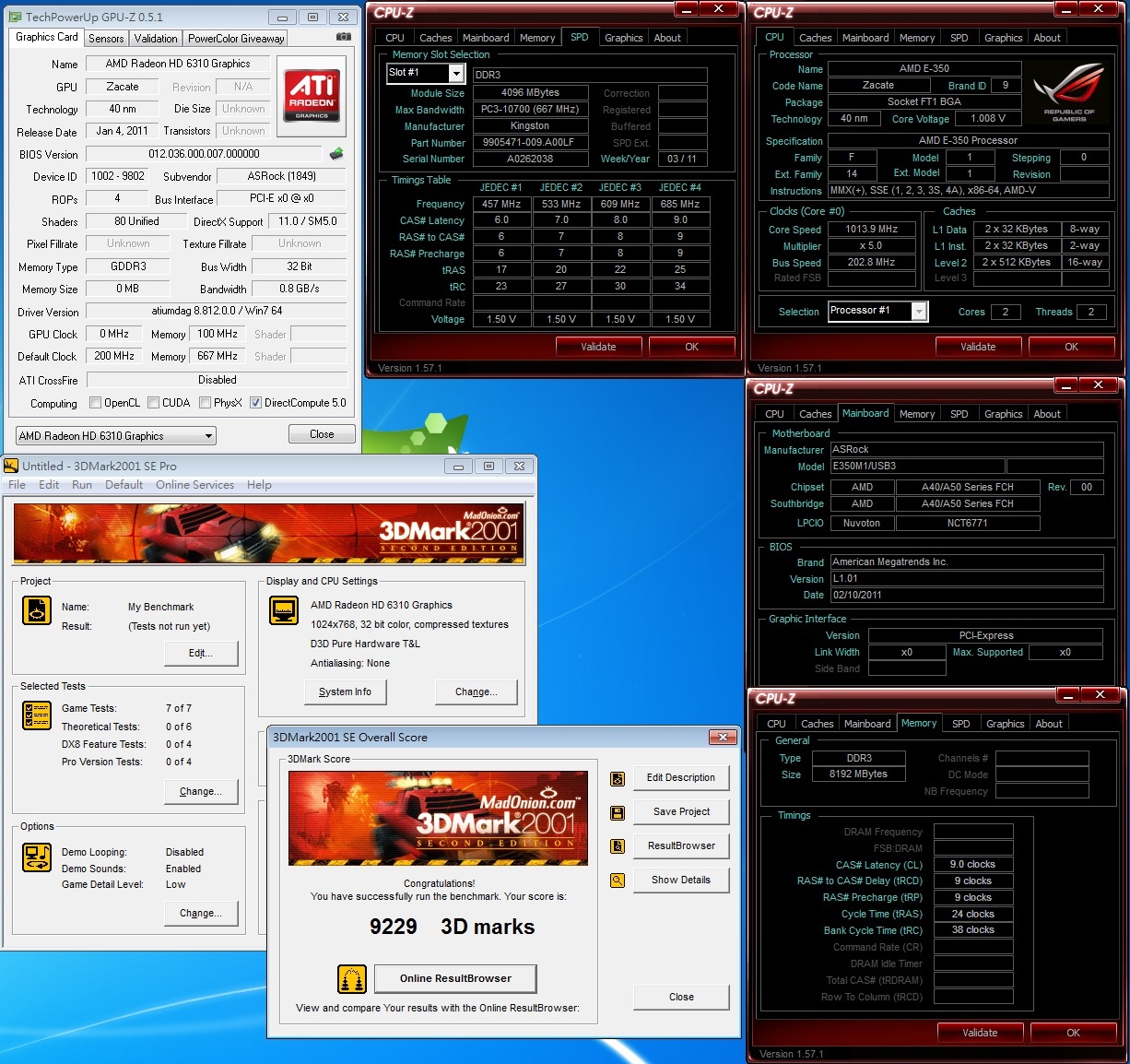Open the AMD Radeon HD 6310 Graphics dropdown
This screenshot has width=1130, height=1064.
[x=116, y=436]
